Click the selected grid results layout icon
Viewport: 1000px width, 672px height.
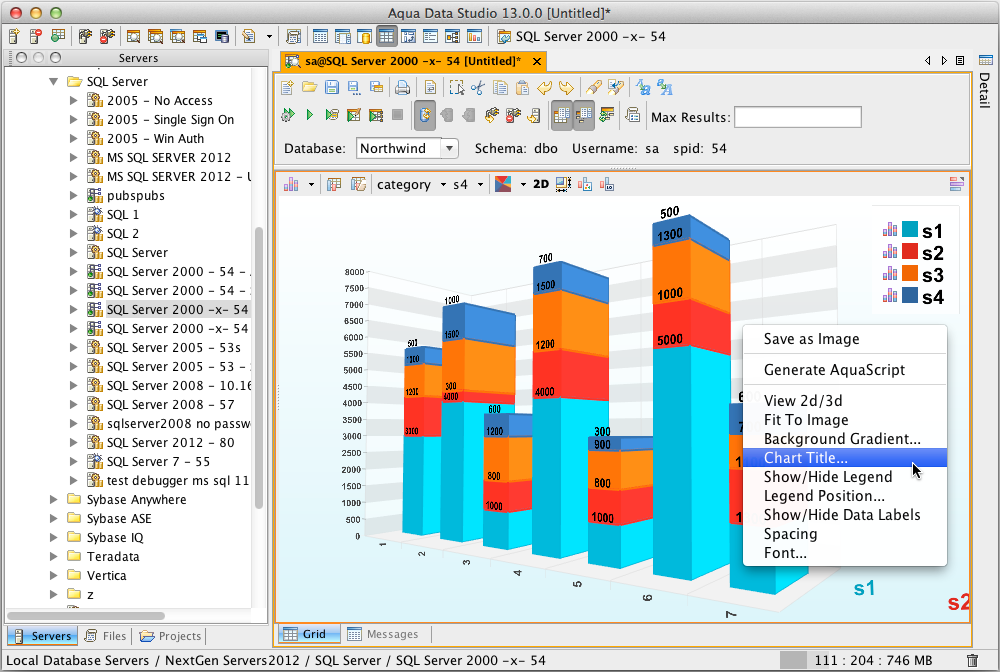coord(386,36)
